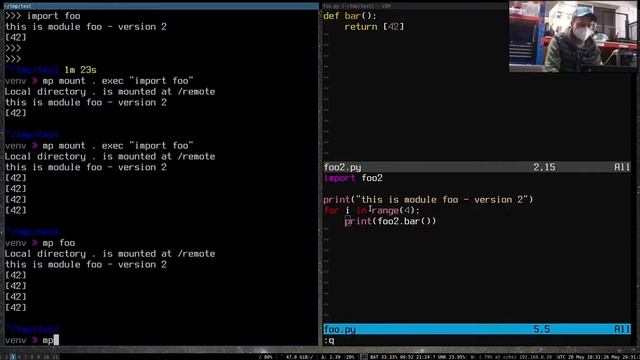Click the mp mount command below '1m 23s'
This screenshot has width=640, height=360.
pos(118,81)
